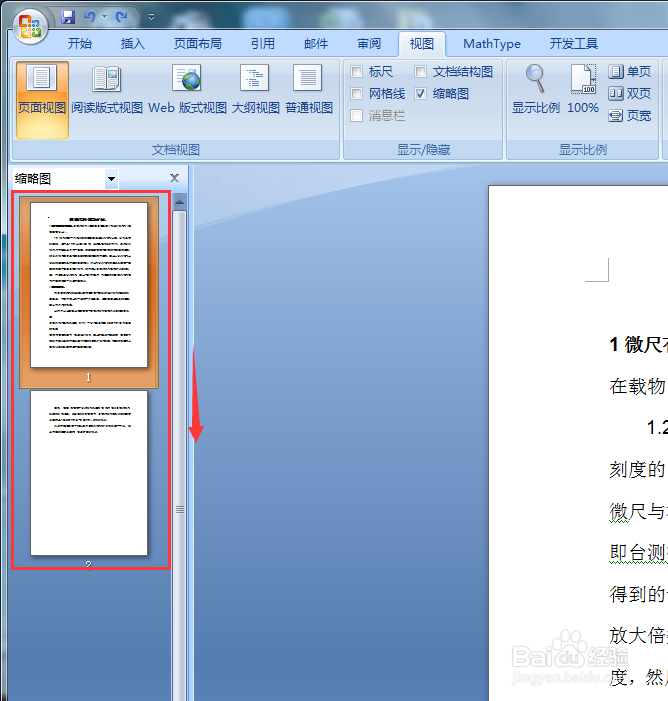
Task: Uncheck the 缩略图 checkbox
Action: point(420,93)
